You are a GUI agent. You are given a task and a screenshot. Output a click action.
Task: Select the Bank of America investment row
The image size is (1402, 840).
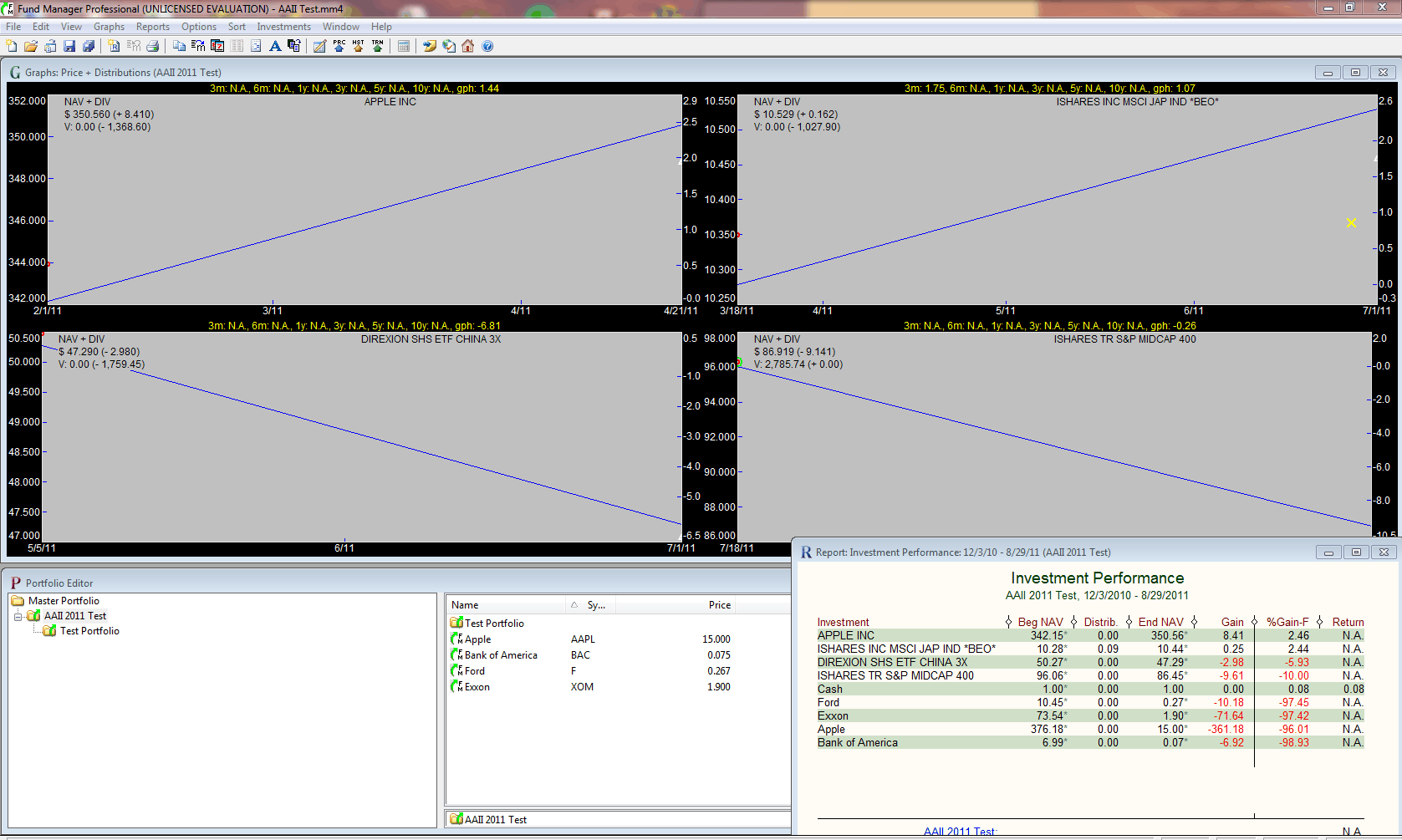pyautogui.click(x=501, y=655)
